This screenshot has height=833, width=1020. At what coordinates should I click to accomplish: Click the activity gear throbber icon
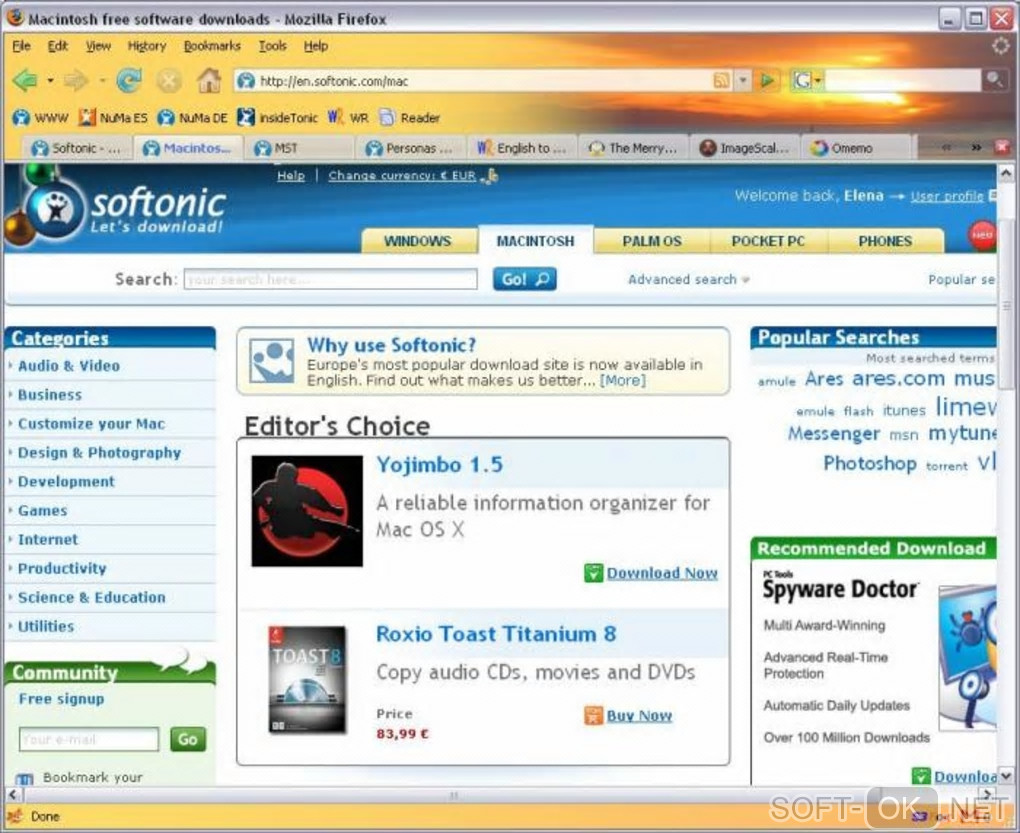click(x=1002, y=46)
